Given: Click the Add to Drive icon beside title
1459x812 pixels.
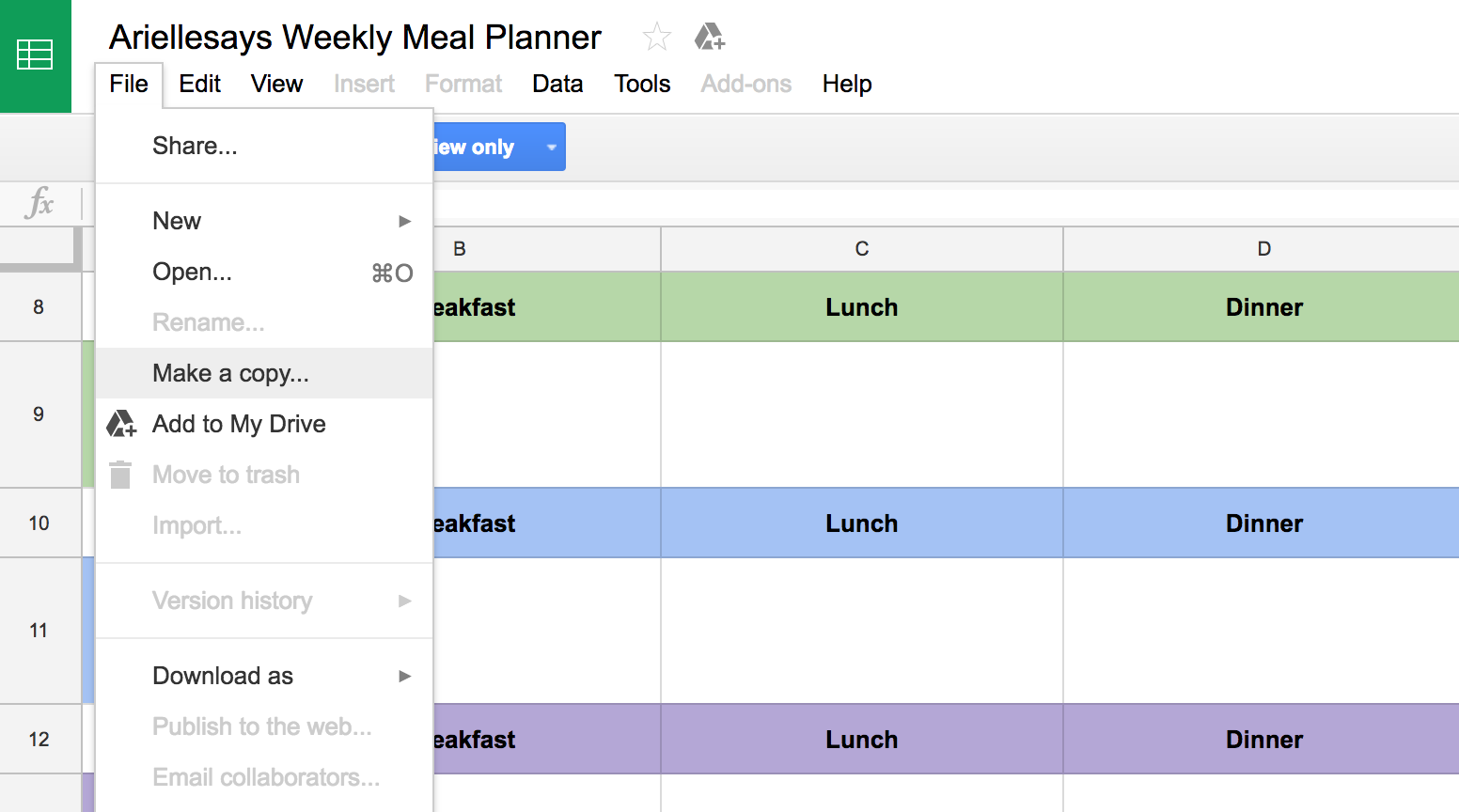Looking at the screenshot, I should (x=710, y=38).
